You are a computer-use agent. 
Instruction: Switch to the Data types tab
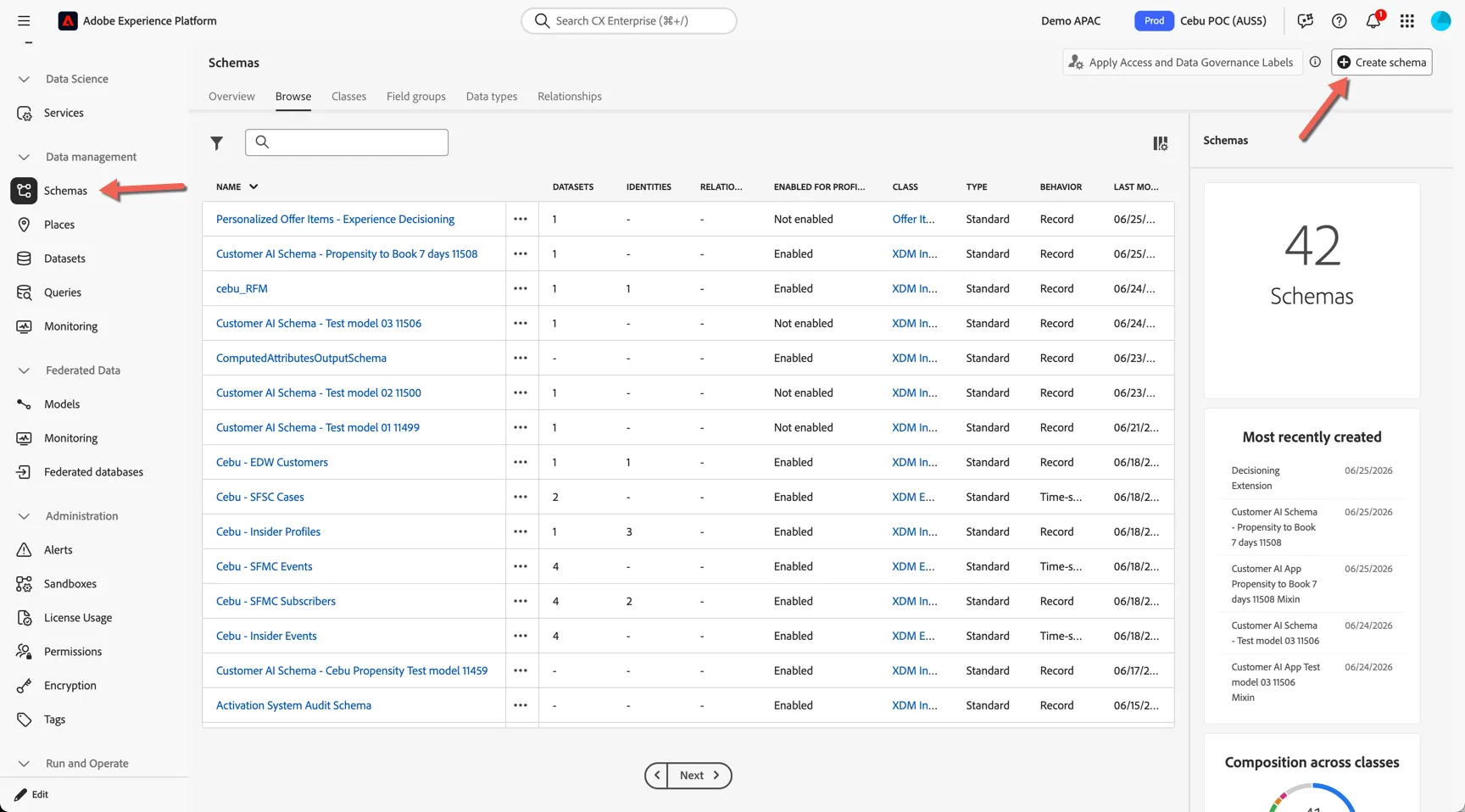(x=492, y=97)
